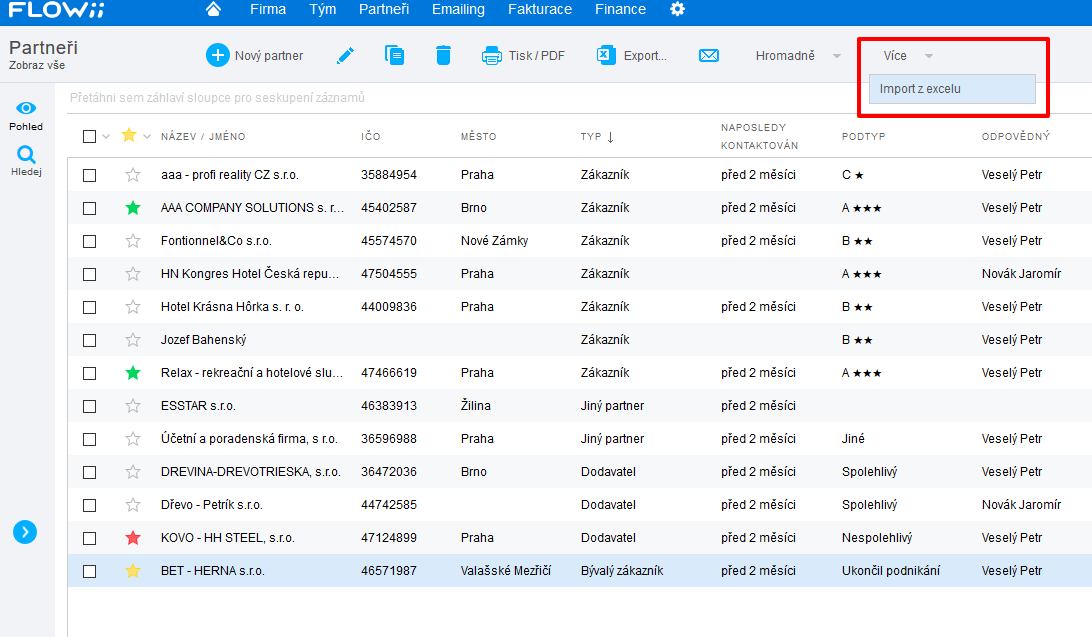Image resolution: width=1092 pixels, height=637 pixels.
Task: Check the Jozef Bahenský row checkbox
Action: tap(89, 340)
